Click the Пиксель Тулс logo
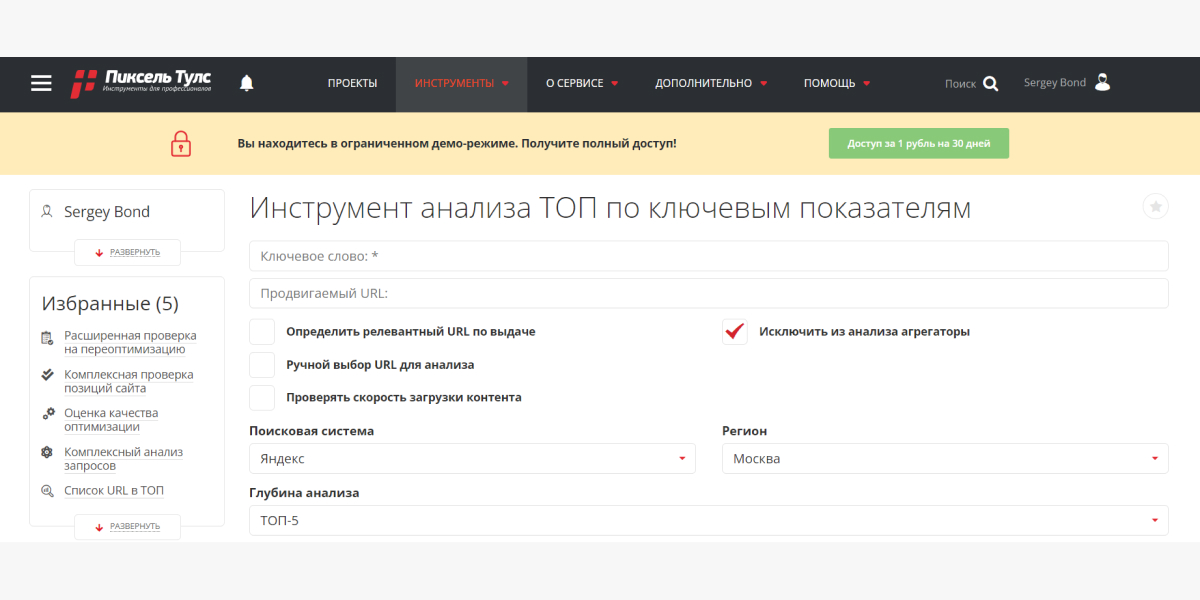The image size is (1200, 600). 141,83
